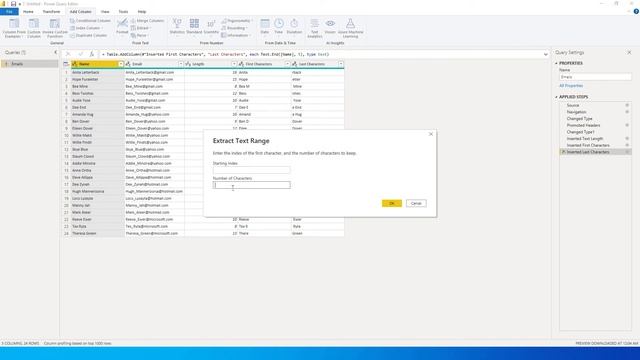640x360 pixels.
Task: Click the Save icon in title bar
Action: click(13, 4)
